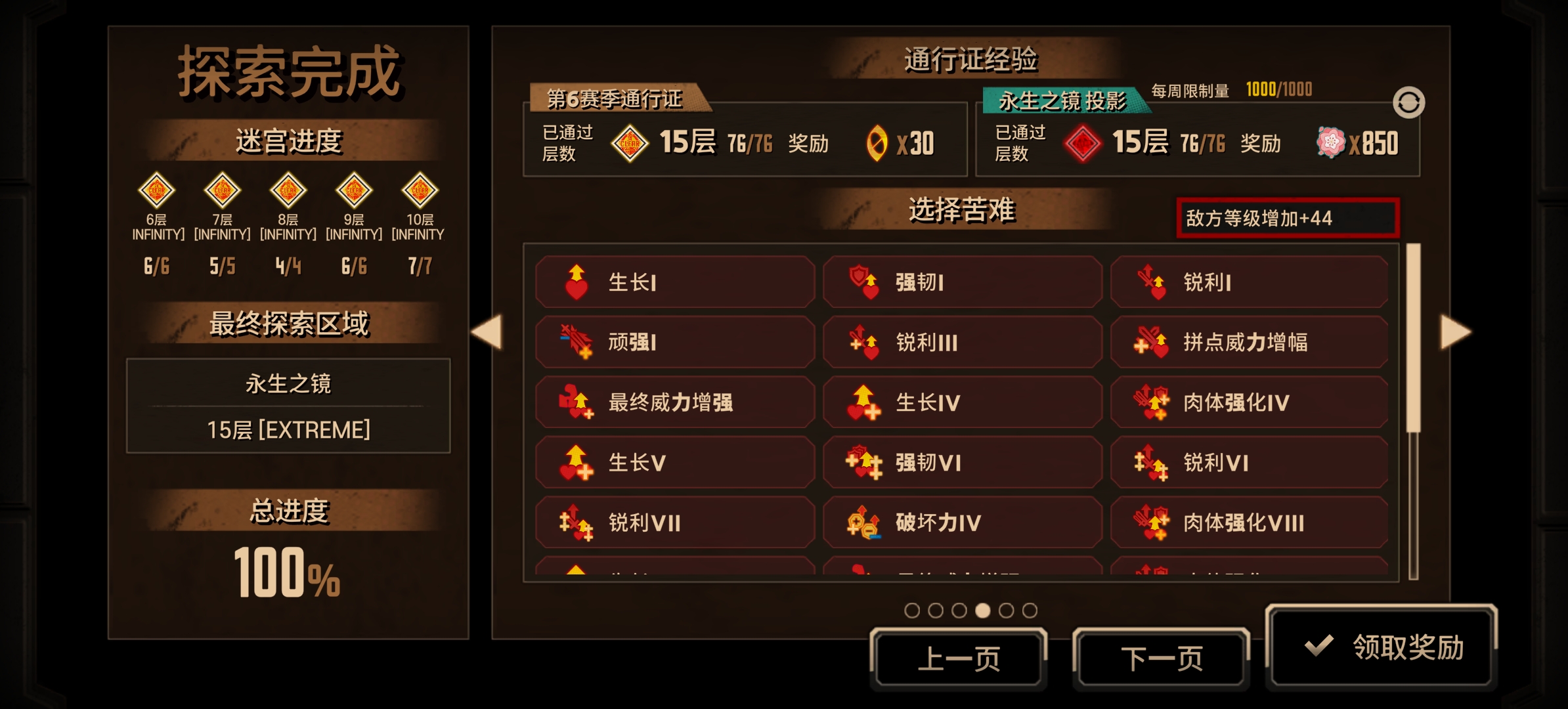Click the pink flower reward icon

pyautogui.click(x=1331, y=142)
